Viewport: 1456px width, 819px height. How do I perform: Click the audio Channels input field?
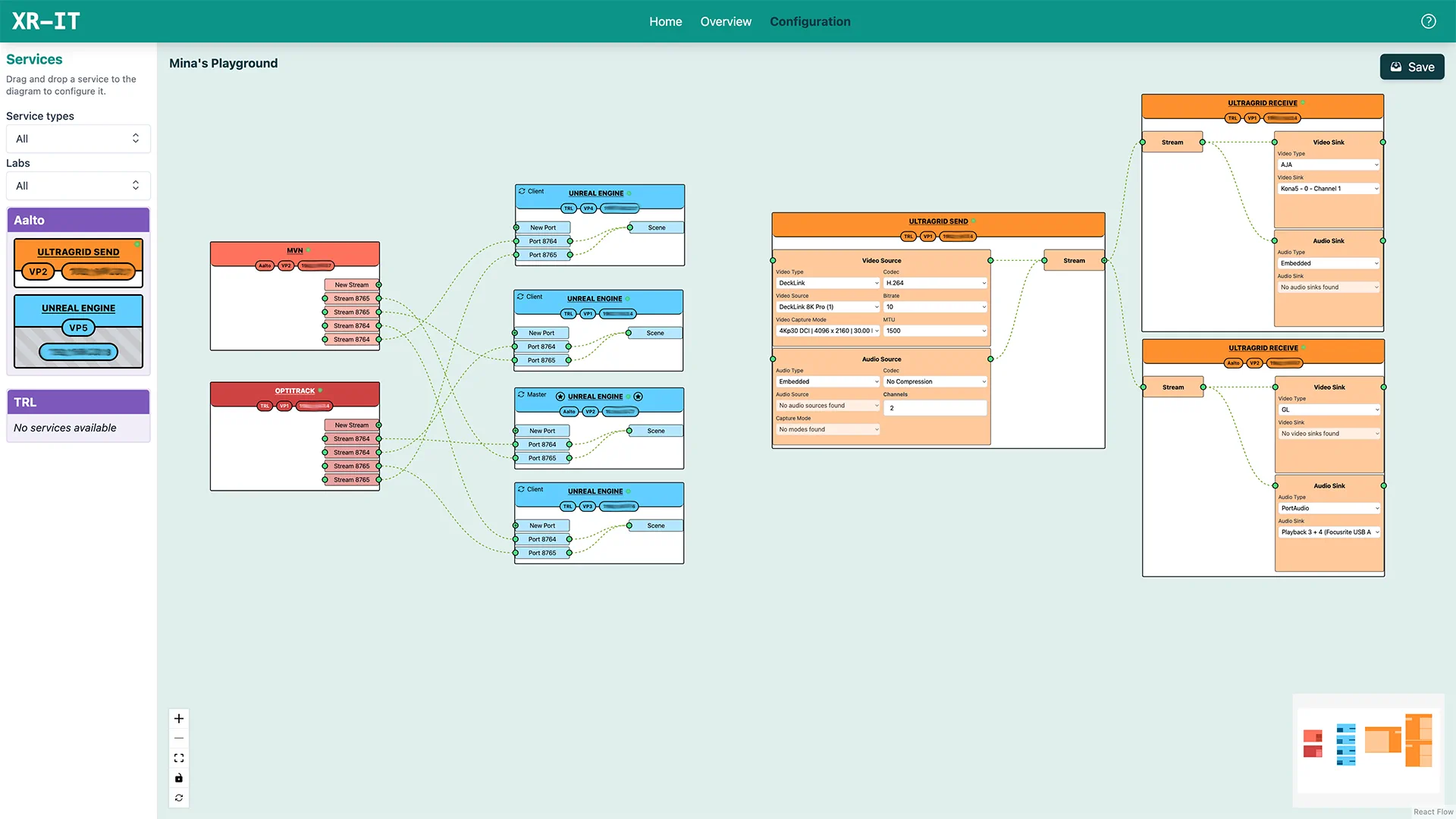(x=936, y=408)
